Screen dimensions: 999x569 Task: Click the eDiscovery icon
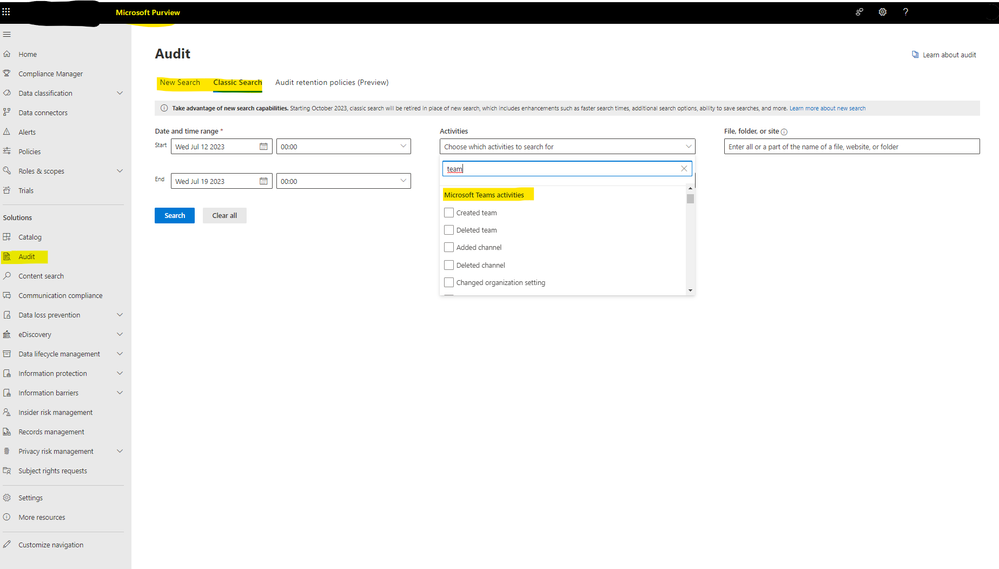tap(7, 335)
